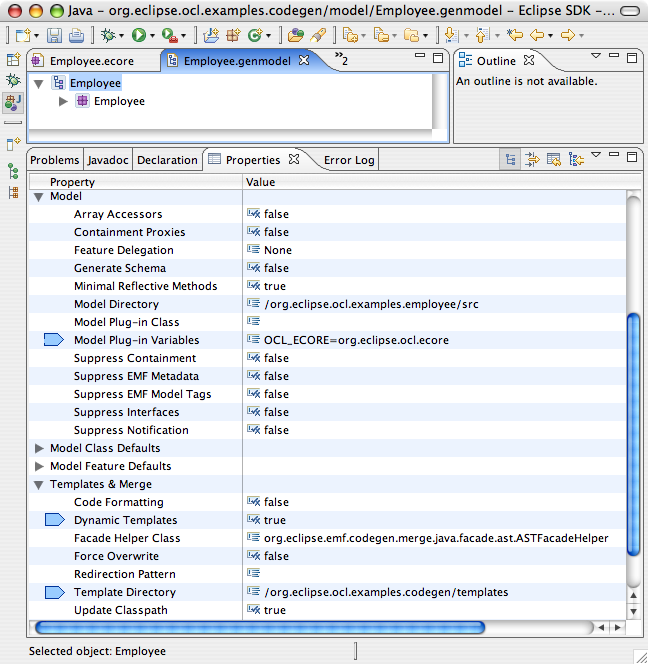Click the vertical scrollbar thumb in Properties

click(634, 434)
